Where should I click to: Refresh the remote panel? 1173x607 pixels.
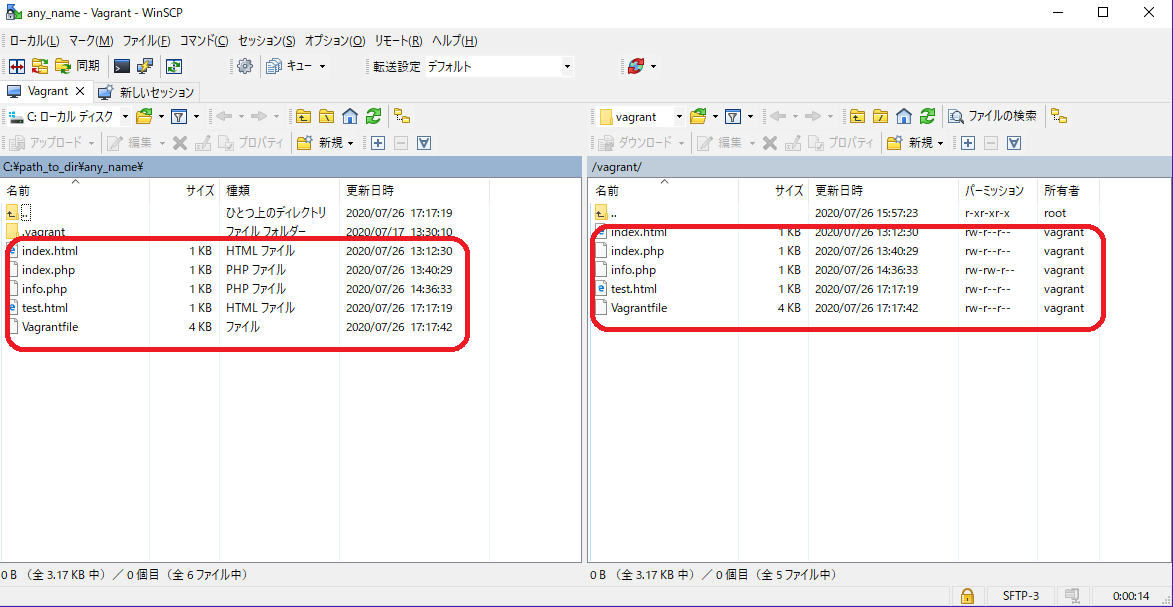point(927,116)
